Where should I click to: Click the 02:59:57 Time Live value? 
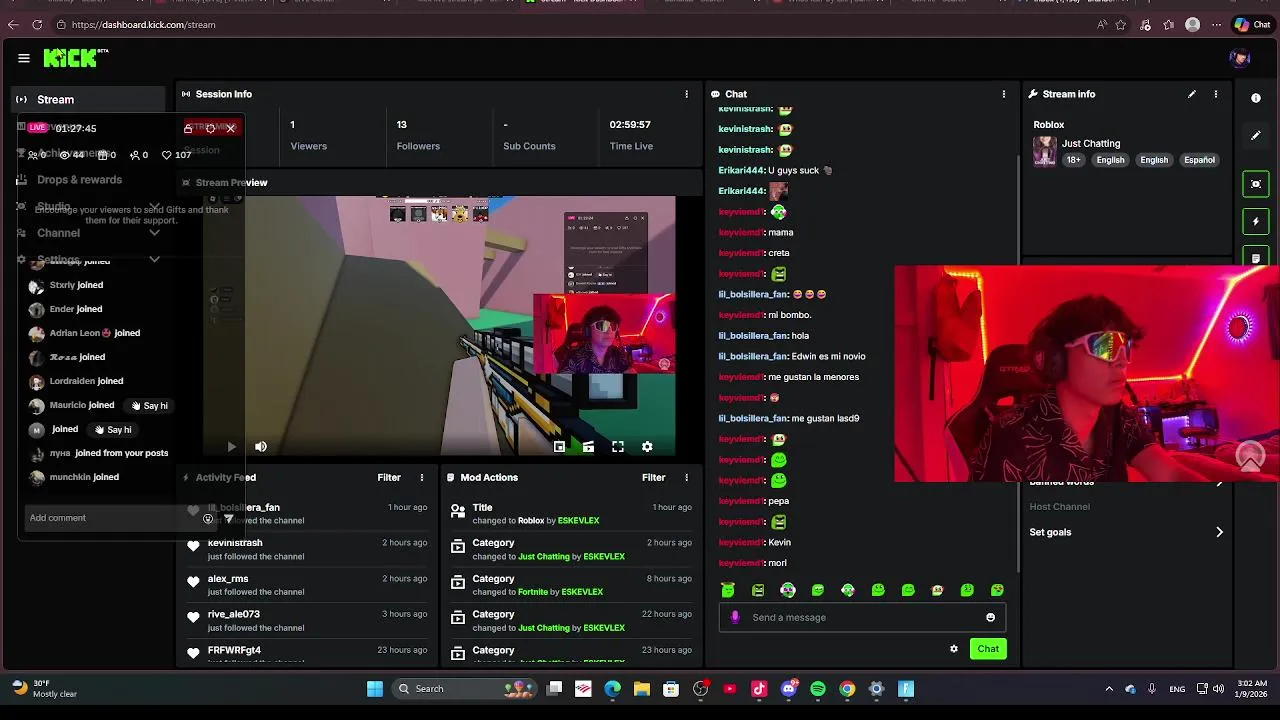point(630,125)
